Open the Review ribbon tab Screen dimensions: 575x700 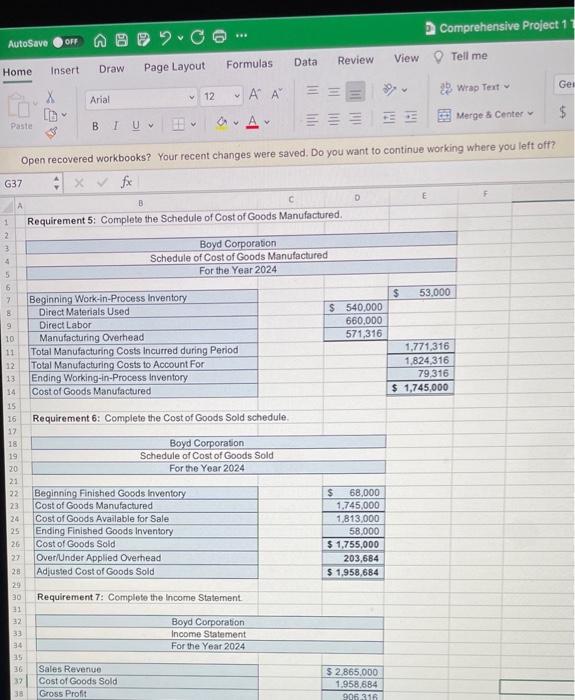[x=355, y=60]
